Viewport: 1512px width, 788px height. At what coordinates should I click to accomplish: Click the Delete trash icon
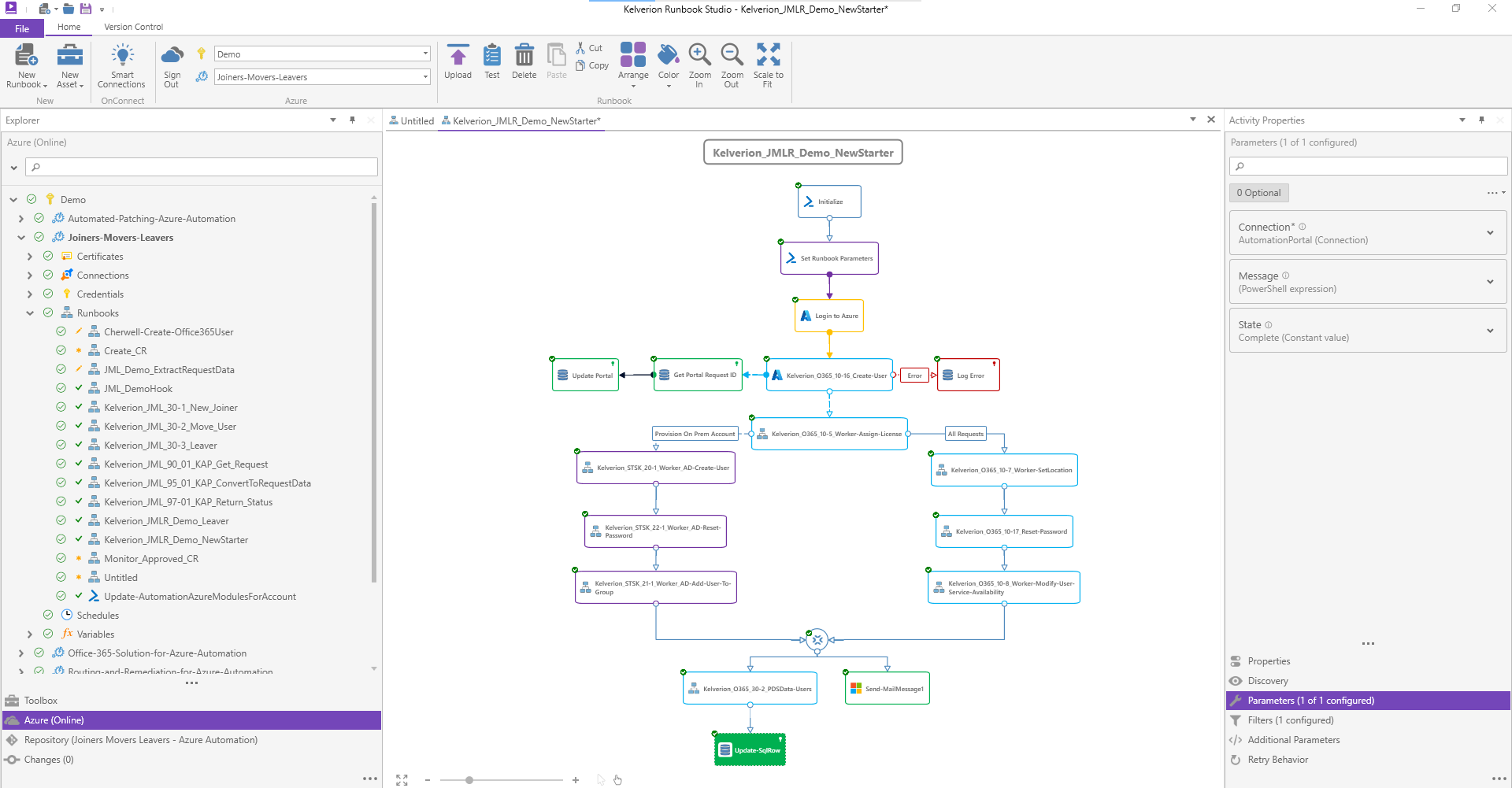pos(524,56)
